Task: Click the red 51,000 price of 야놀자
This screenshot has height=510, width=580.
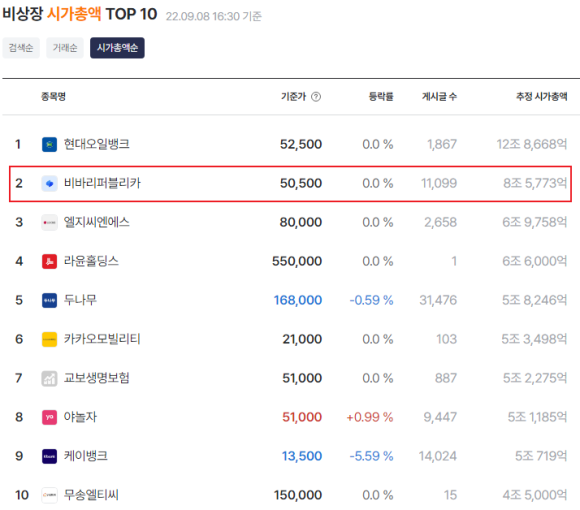Action: tap(302, 418)
